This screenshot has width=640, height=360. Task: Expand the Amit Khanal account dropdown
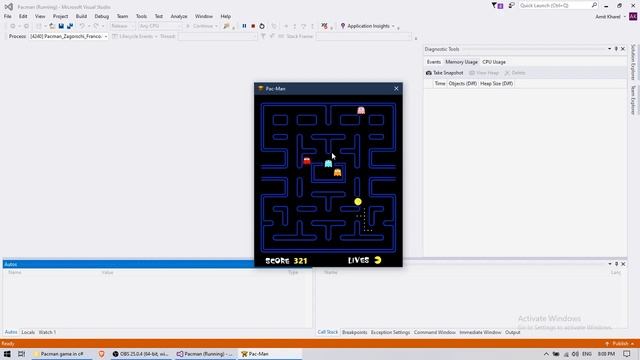click(x=624, y=17)
